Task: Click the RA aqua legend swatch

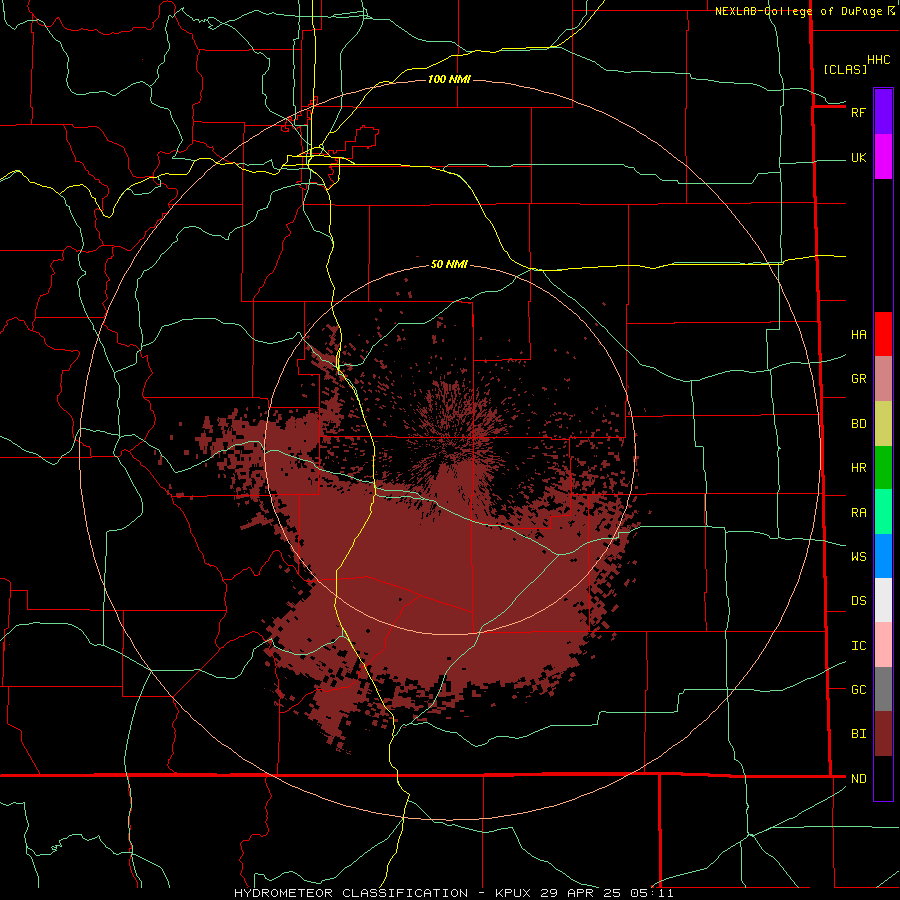Action: click(883, 512)
